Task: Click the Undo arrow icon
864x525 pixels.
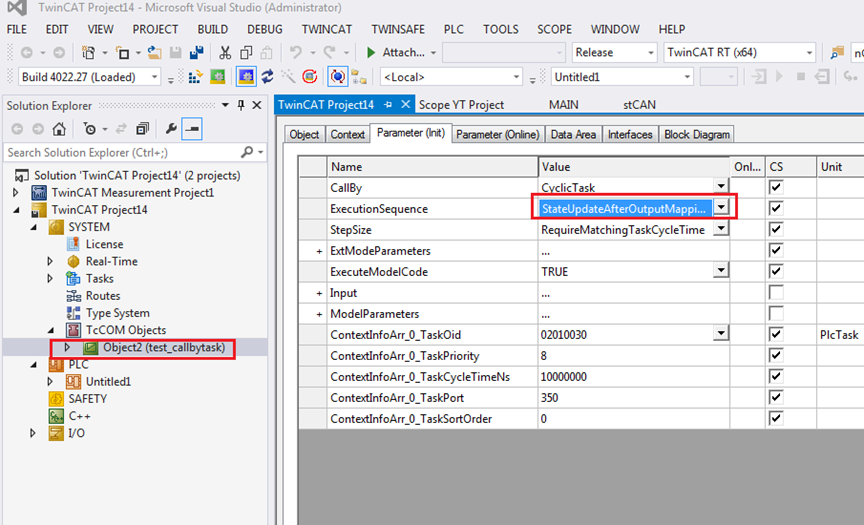Action: (x=296, y=53)
